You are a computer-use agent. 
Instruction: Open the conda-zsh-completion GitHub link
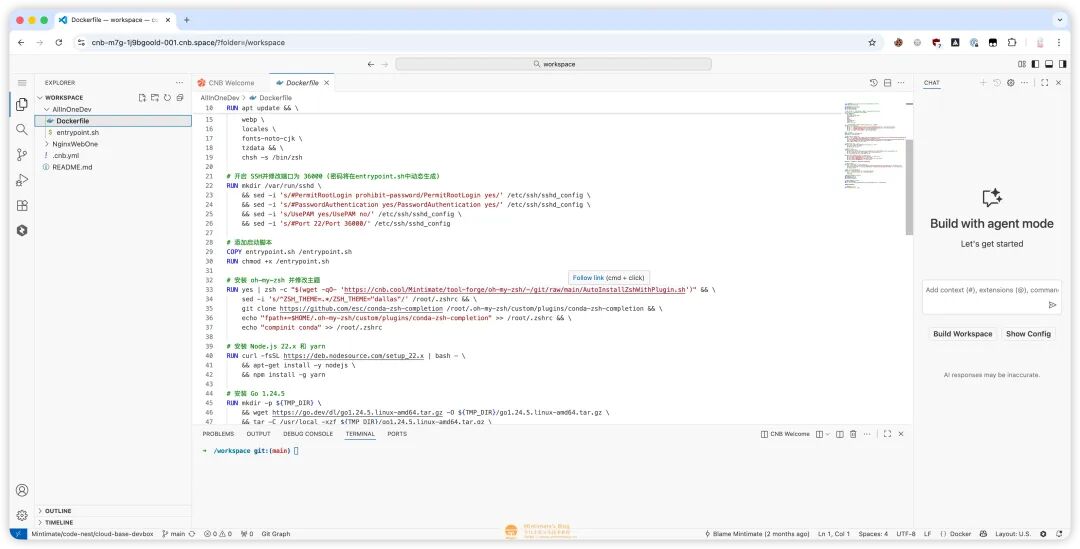[361, 309]
